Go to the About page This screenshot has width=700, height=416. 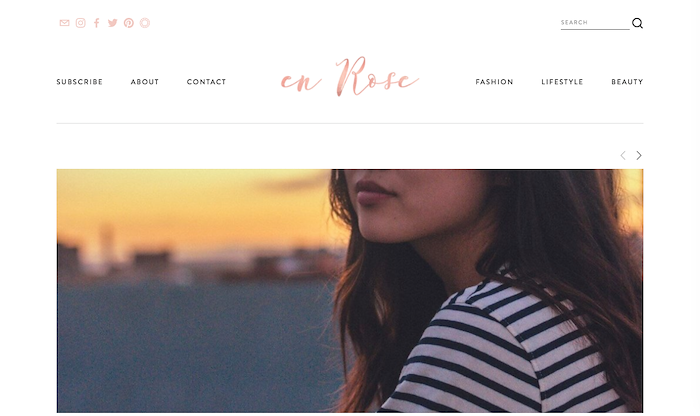point(145,82)
